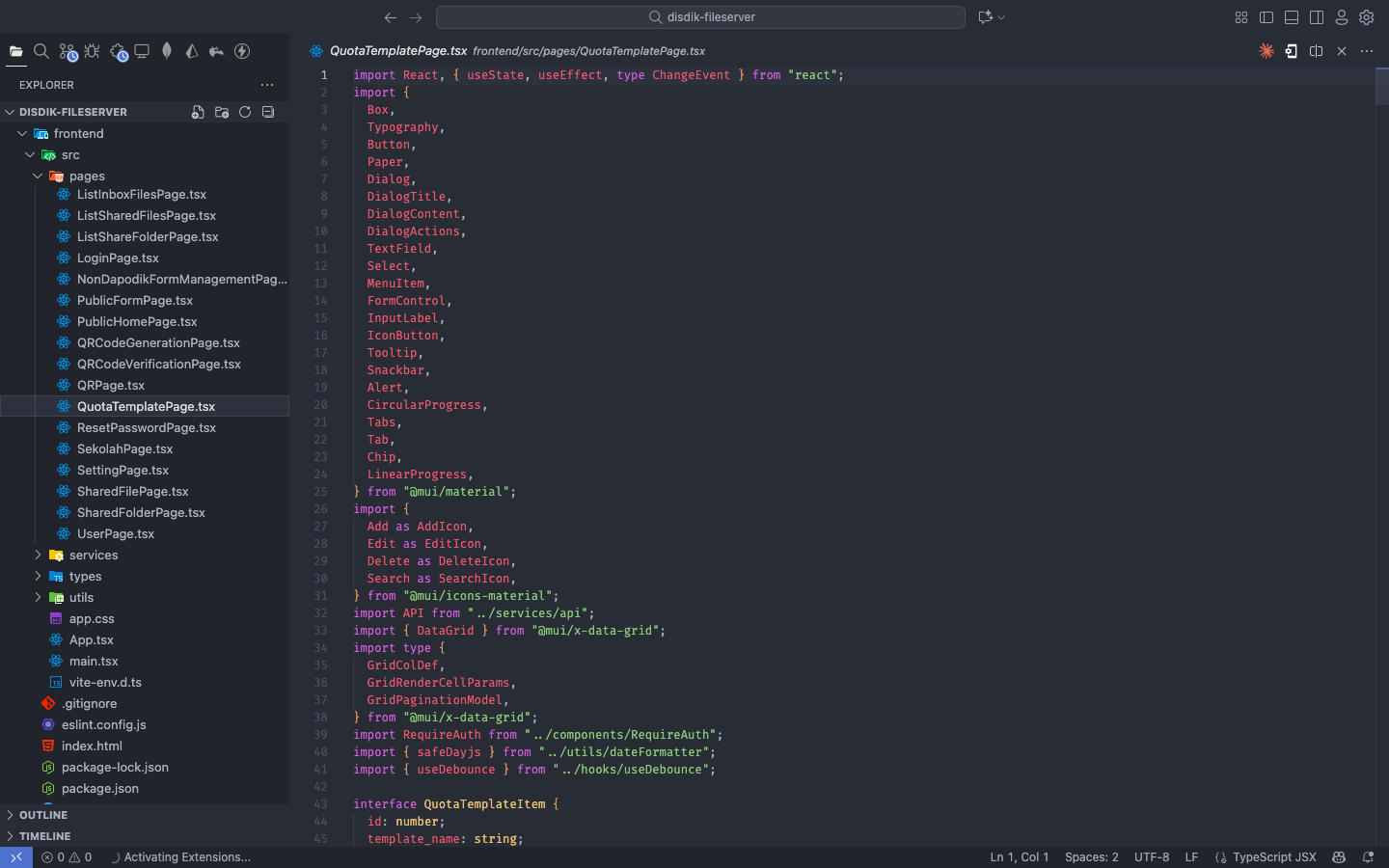
Task: Click the disdik-fileserver command center search box
Action: click(x=700, y=17)
